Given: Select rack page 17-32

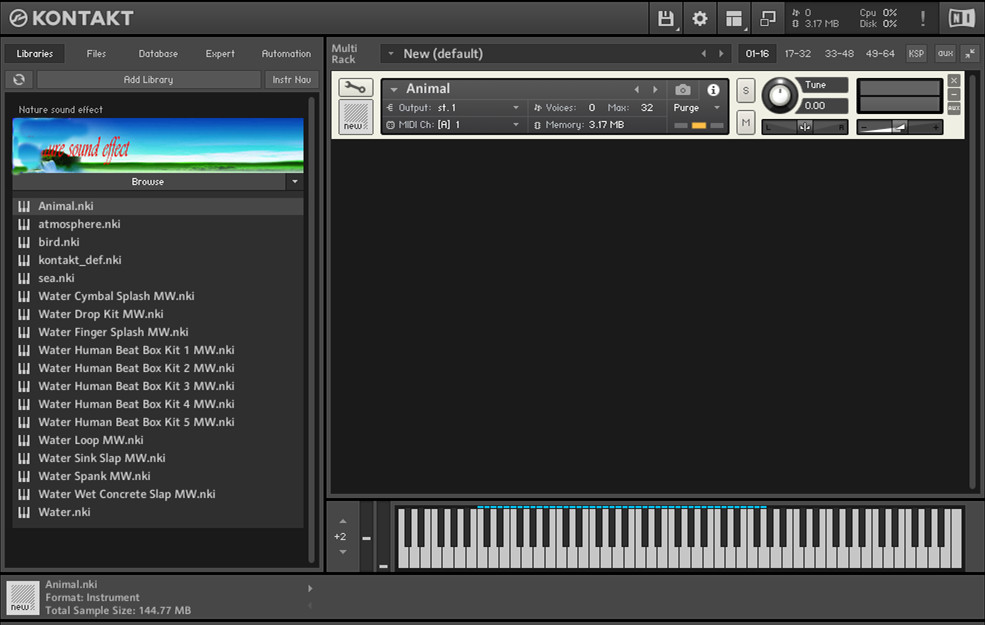Looking at the screenshot, I should [797, 53].
